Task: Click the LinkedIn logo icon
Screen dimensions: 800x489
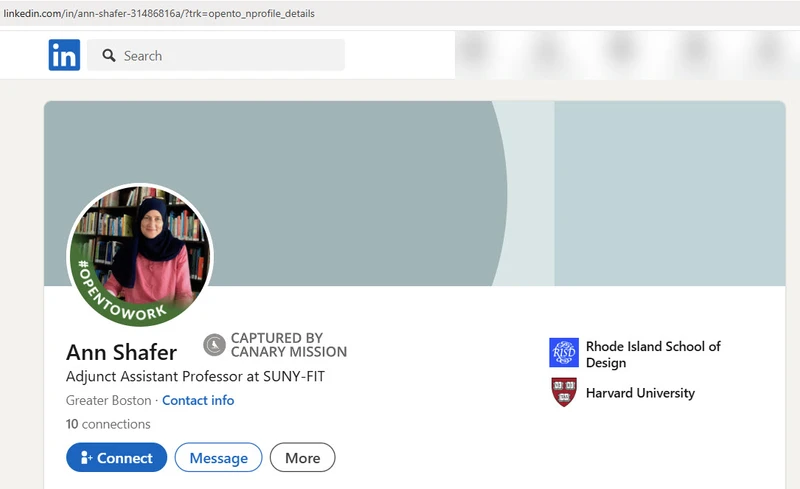Action: (64, 55)
